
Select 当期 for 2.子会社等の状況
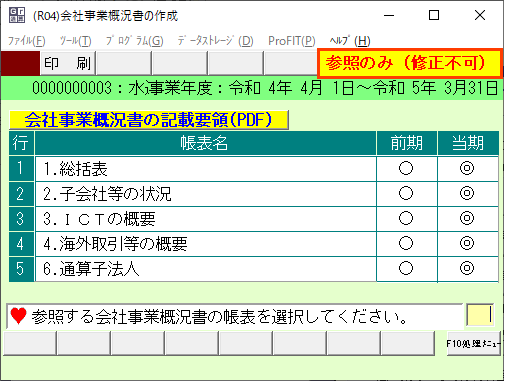pyautogui.click(x=467, y=193)
